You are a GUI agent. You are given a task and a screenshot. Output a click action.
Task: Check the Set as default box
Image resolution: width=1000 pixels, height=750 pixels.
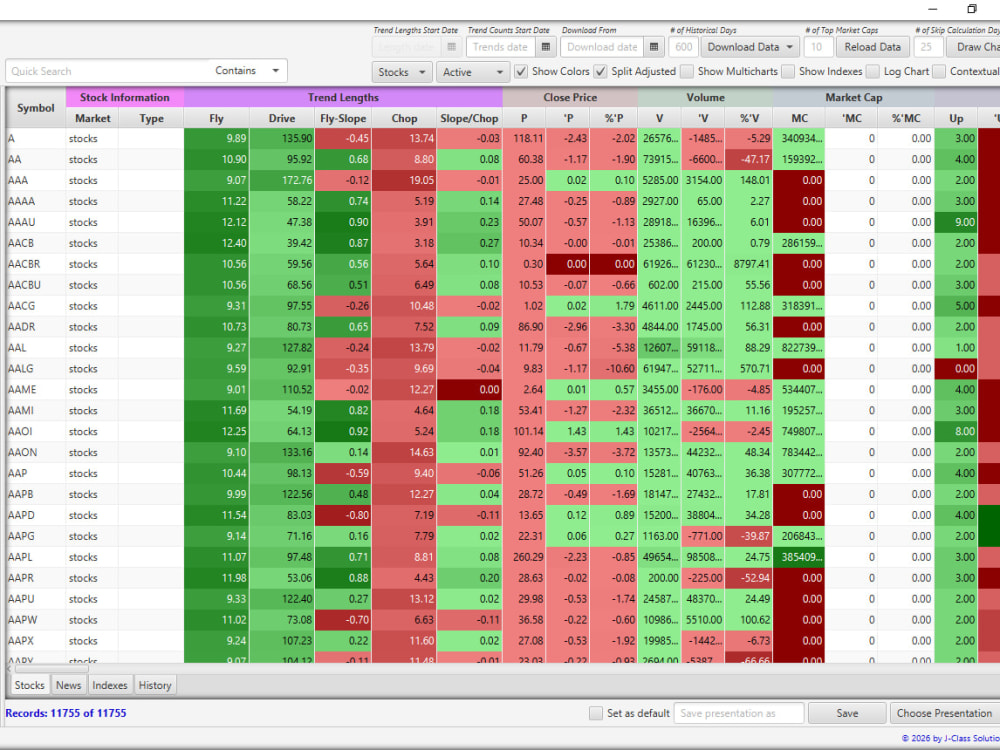point(596,713)
